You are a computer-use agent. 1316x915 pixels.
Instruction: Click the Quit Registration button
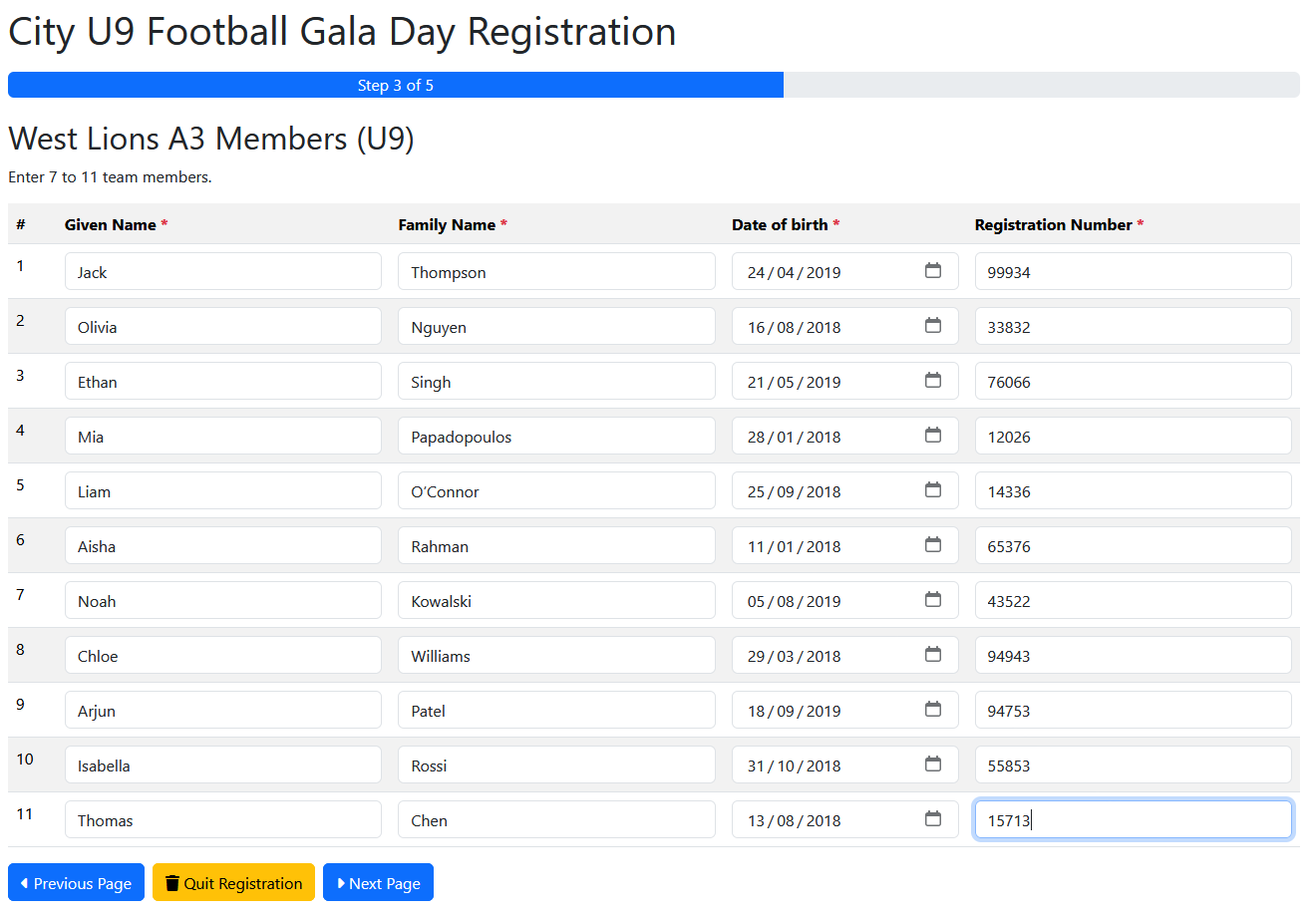233,883
